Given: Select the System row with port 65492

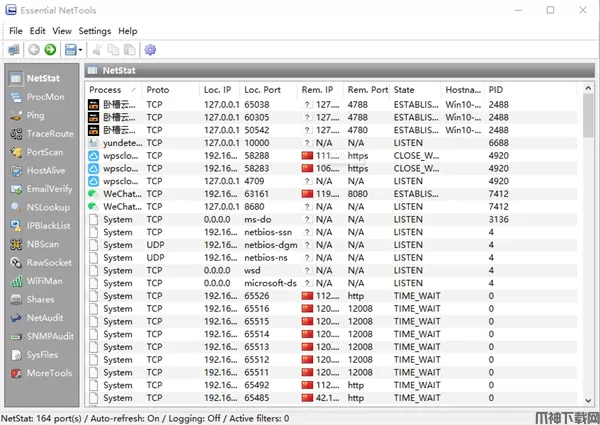Looking at the screenshot, I should [x=331, y=385].
